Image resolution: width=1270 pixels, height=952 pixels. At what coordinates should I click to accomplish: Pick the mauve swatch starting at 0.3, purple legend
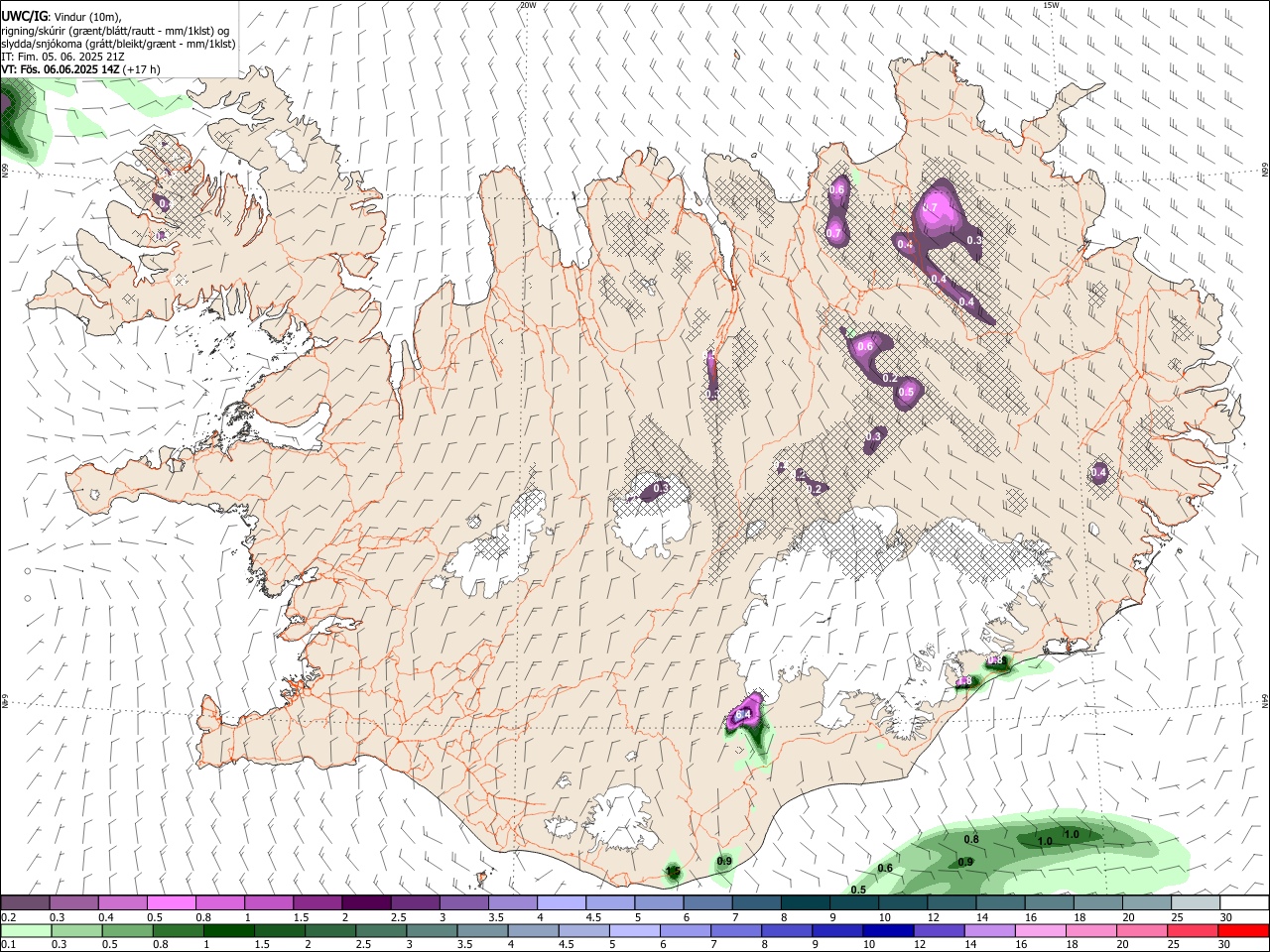73,903
